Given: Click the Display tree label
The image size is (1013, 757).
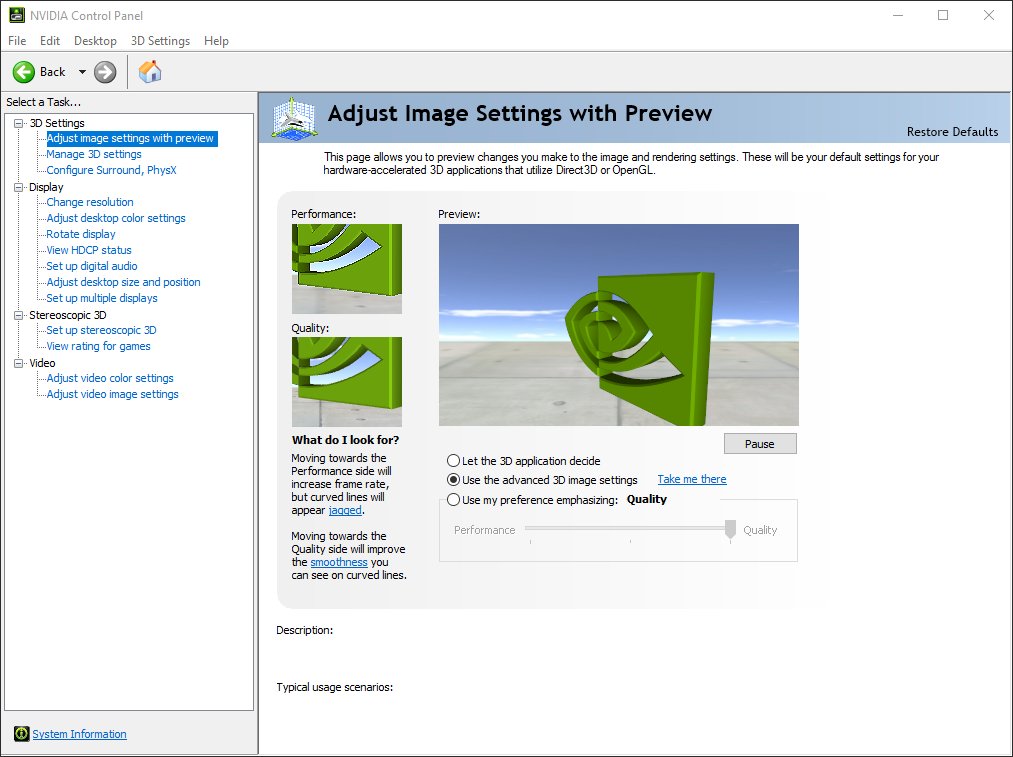Looking at the screenshot, I should [46, 187].
